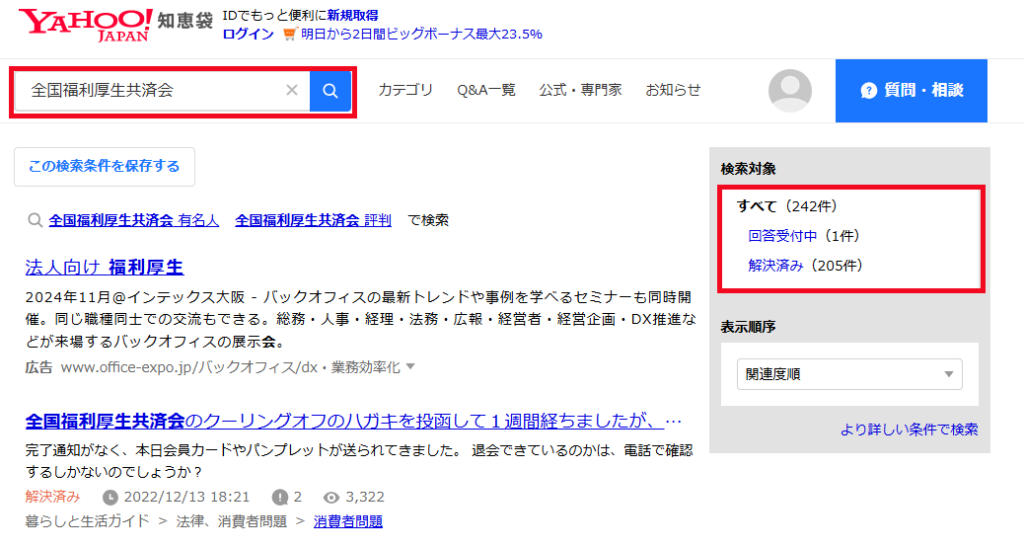Open the カテゴリ menu

(x=405, y=90)
